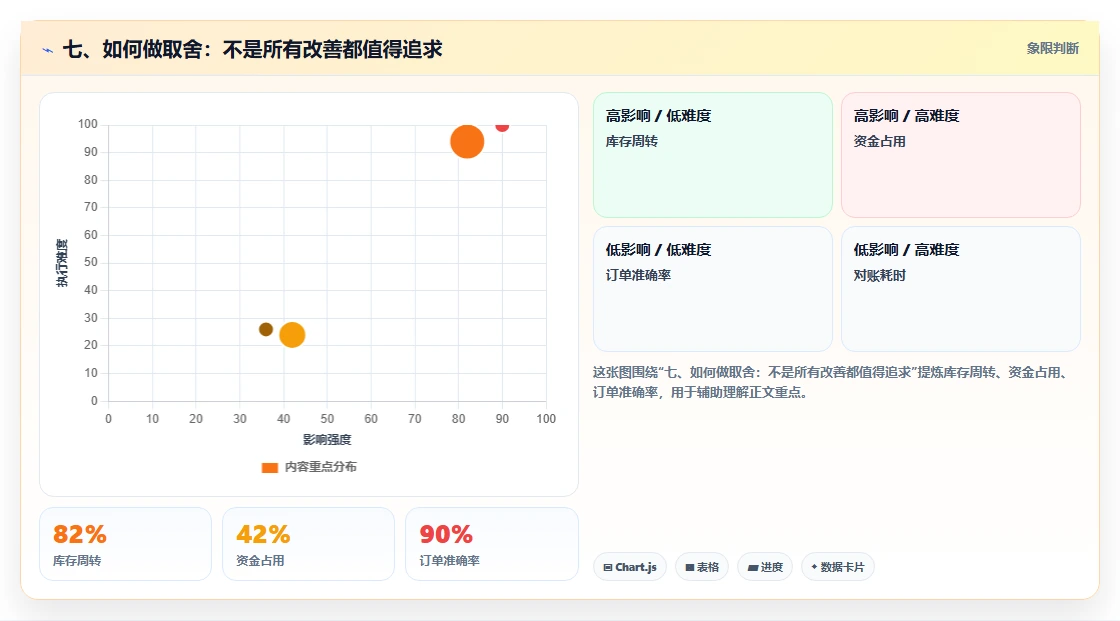Click the 象限判断 label in header
The width and height of the screenshot is (1120, 621).
[1053, 49]
